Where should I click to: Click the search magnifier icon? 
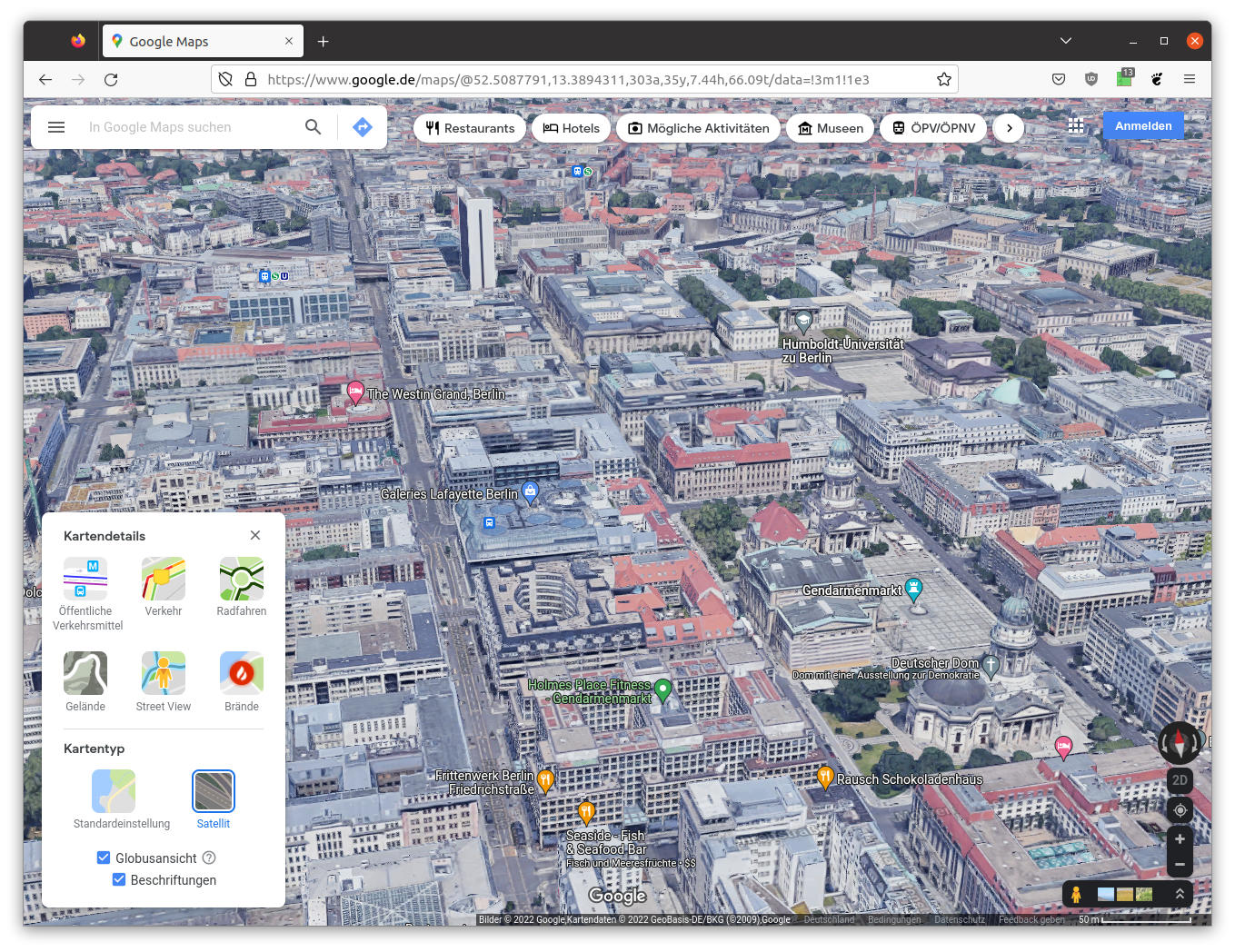(x=313, y=127)
